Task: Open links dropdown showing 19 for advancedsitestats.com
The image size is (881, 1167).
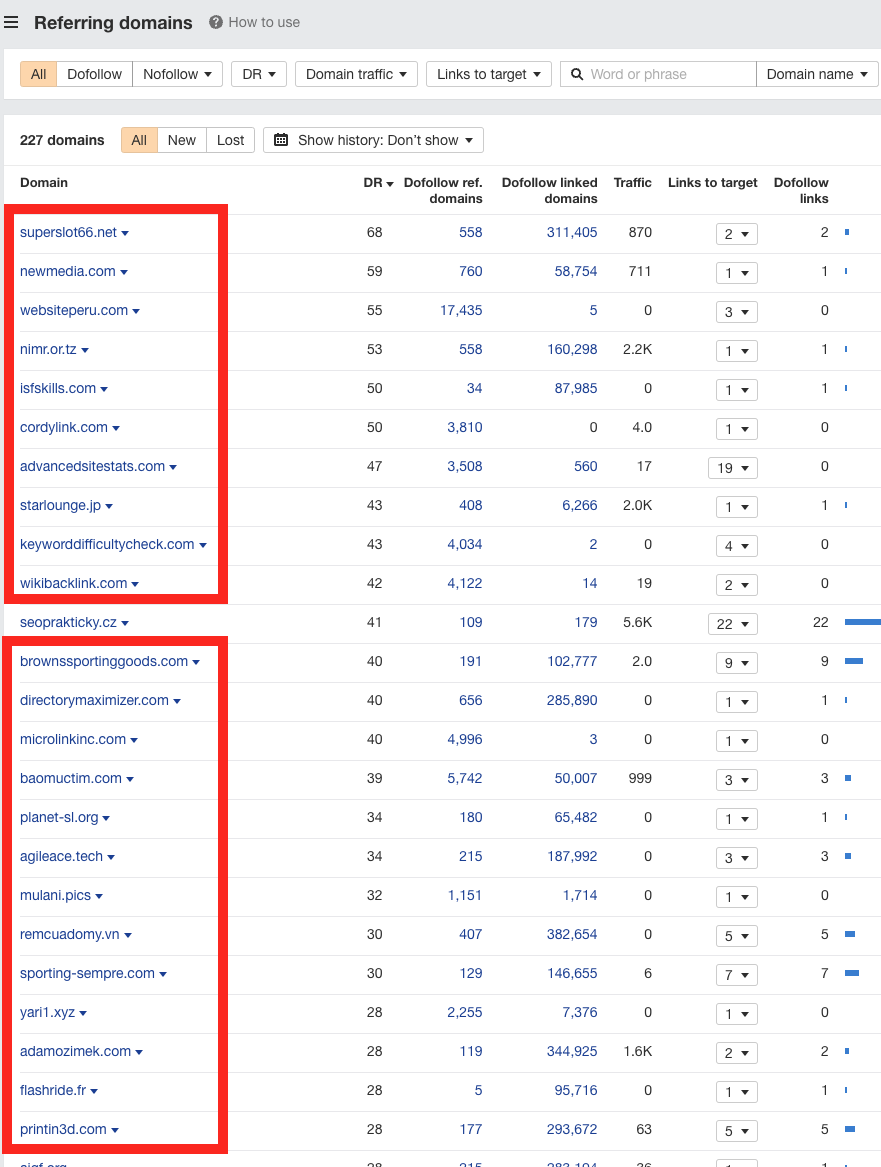Action: (733, 467)
